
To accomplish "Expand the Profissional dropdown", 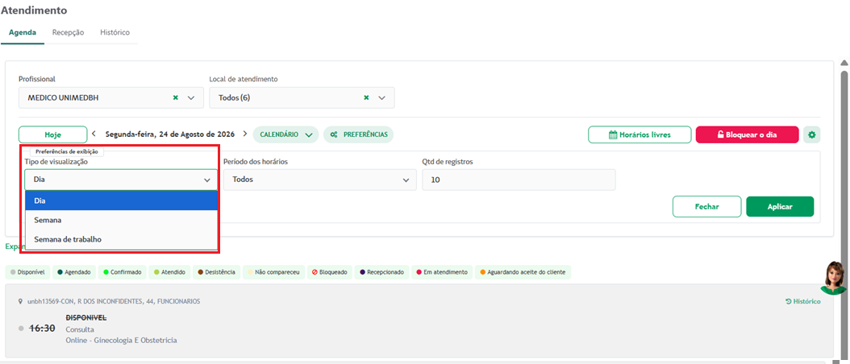I will pos(191,98).
